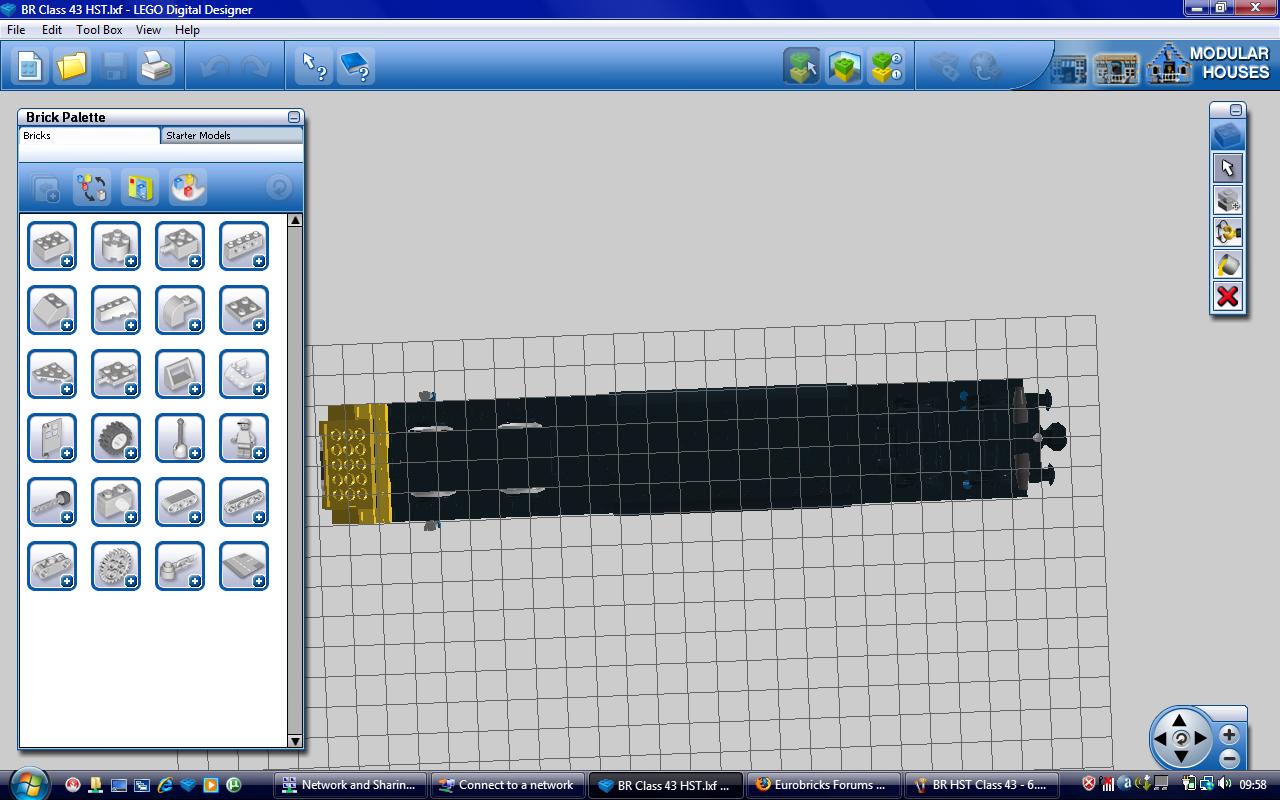1280x800 pixels.
Task: Expand the Technic connector category
Action: 52,566
